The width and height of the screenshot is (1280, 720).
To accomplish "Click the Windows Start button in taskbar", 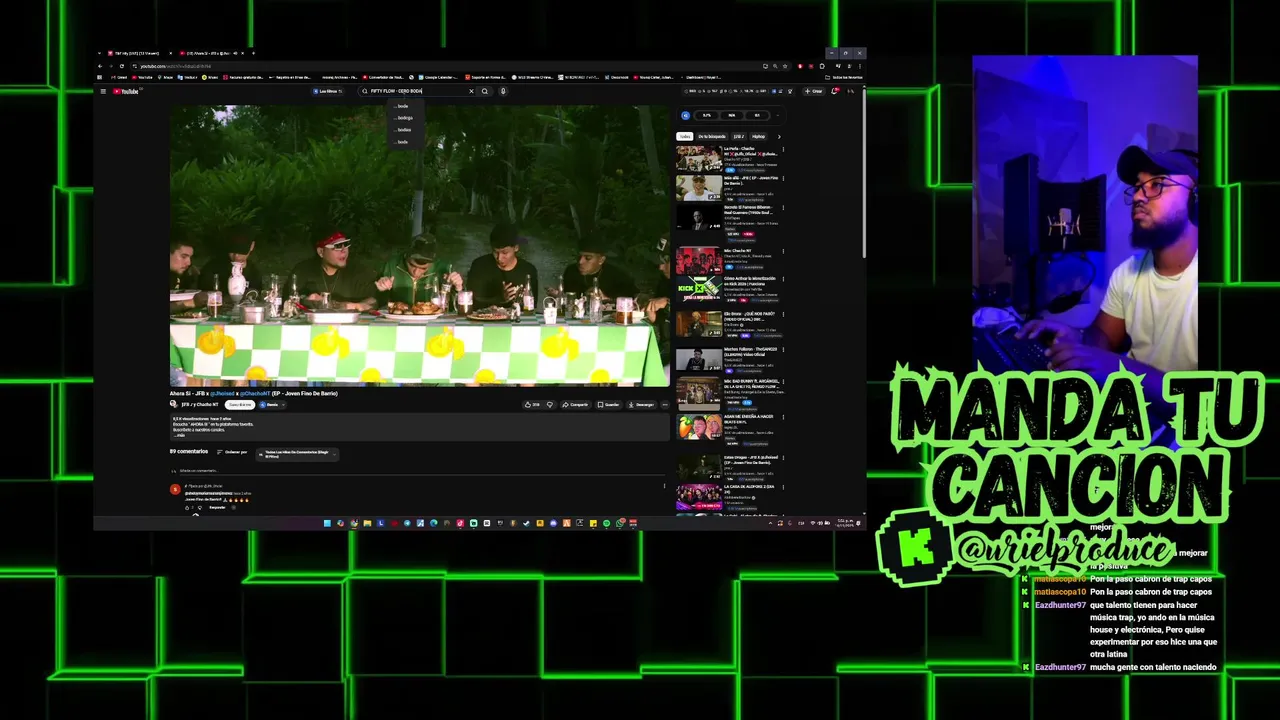I will click(x=327, y=523).
